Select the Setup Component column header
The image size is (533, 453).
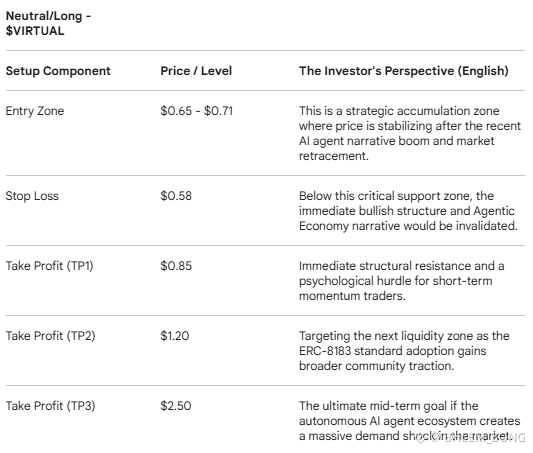[x=58, y=71]
